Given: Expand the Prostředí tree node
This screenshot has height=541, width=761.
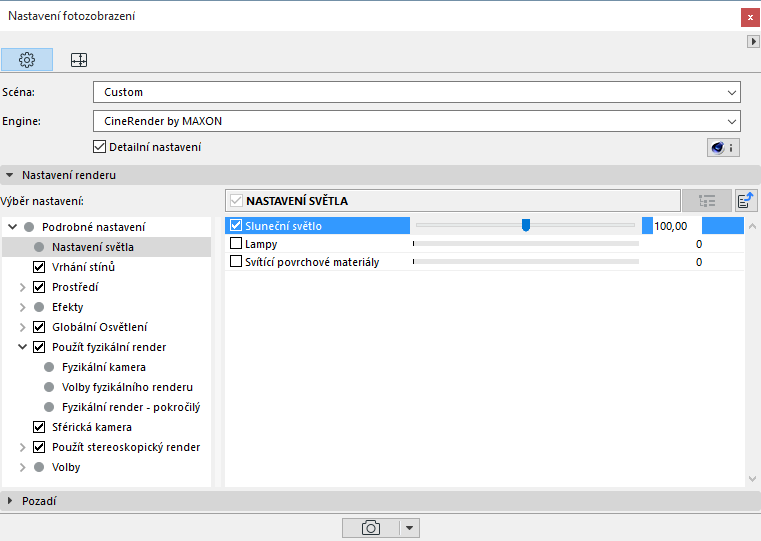Looking at the screenshot, I should point(22,287).
